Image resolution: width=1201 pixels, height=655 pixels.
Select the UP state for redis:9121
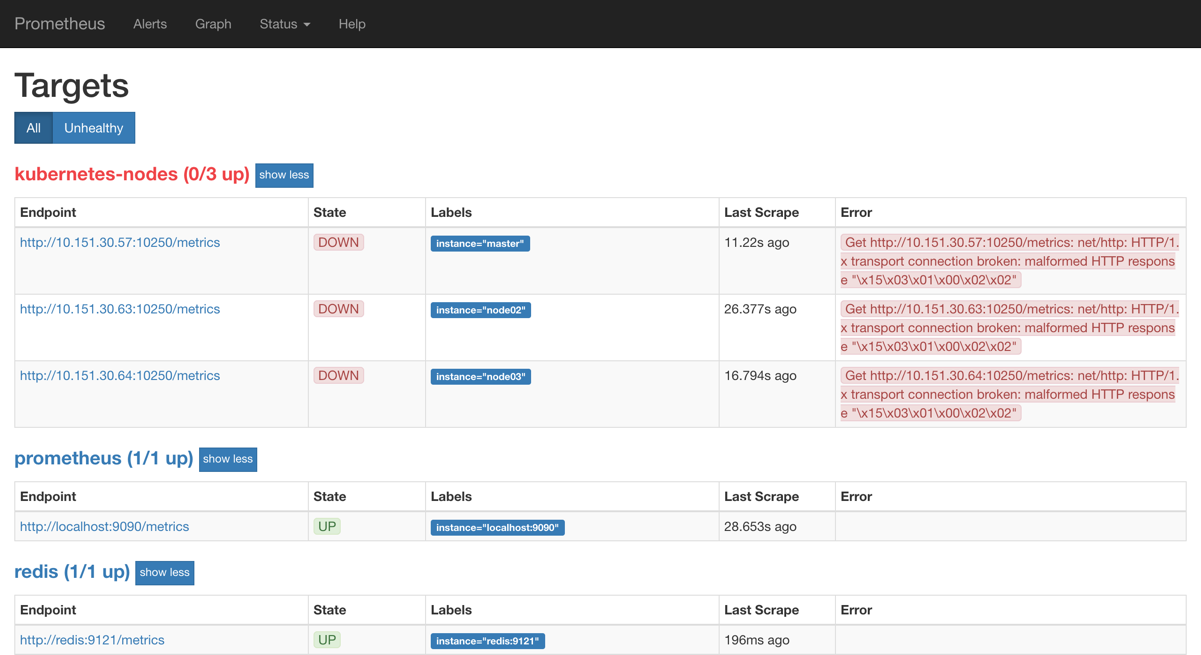pyautogui.click(x=327, y=640)
